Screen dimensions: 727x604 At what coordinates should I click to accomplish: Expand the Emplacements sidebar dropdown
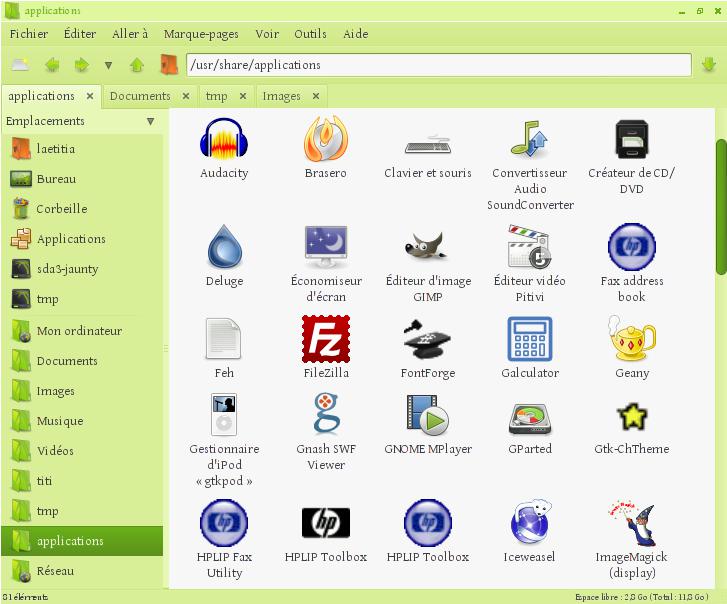pos(151,122)
